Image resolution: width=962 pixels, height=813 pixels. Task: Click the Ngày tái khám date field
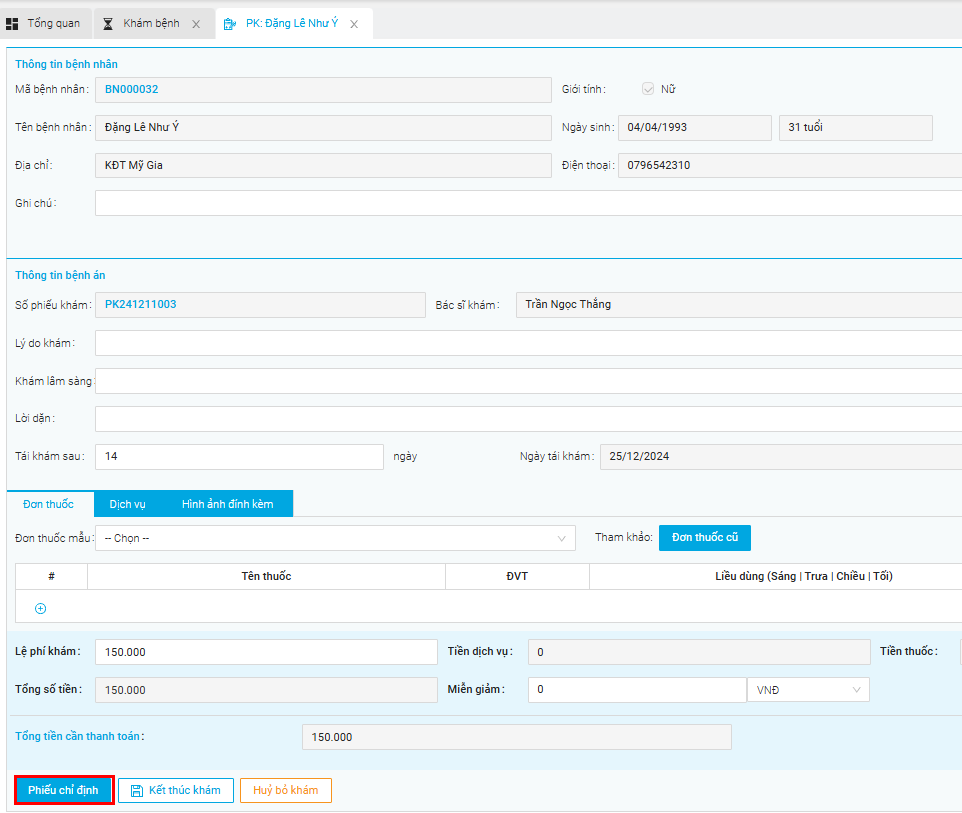pos(781,457)
